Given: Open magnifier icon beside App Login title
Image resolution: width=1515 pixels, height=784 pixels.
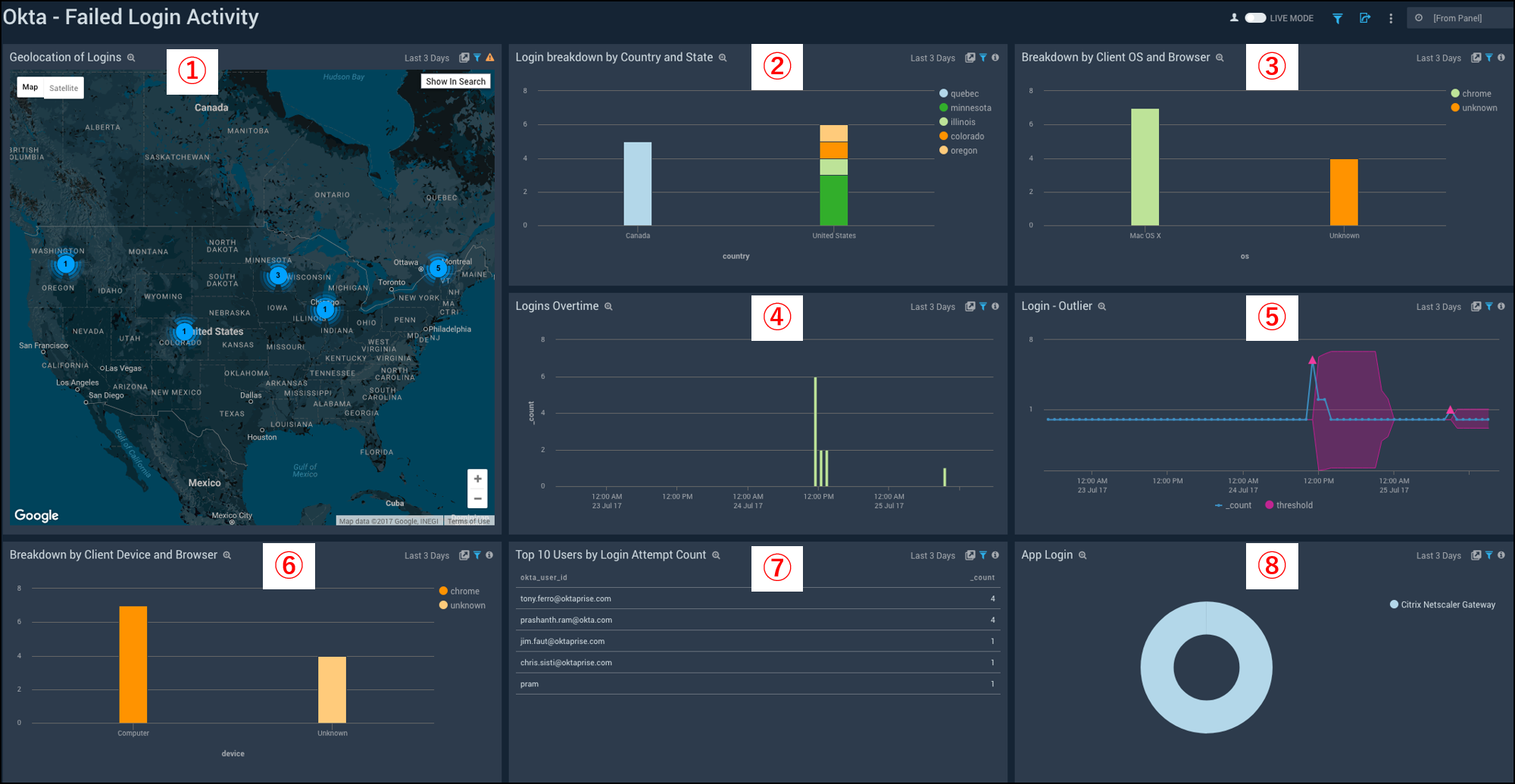Looking at the screenshot, I should pos(1082,555).
